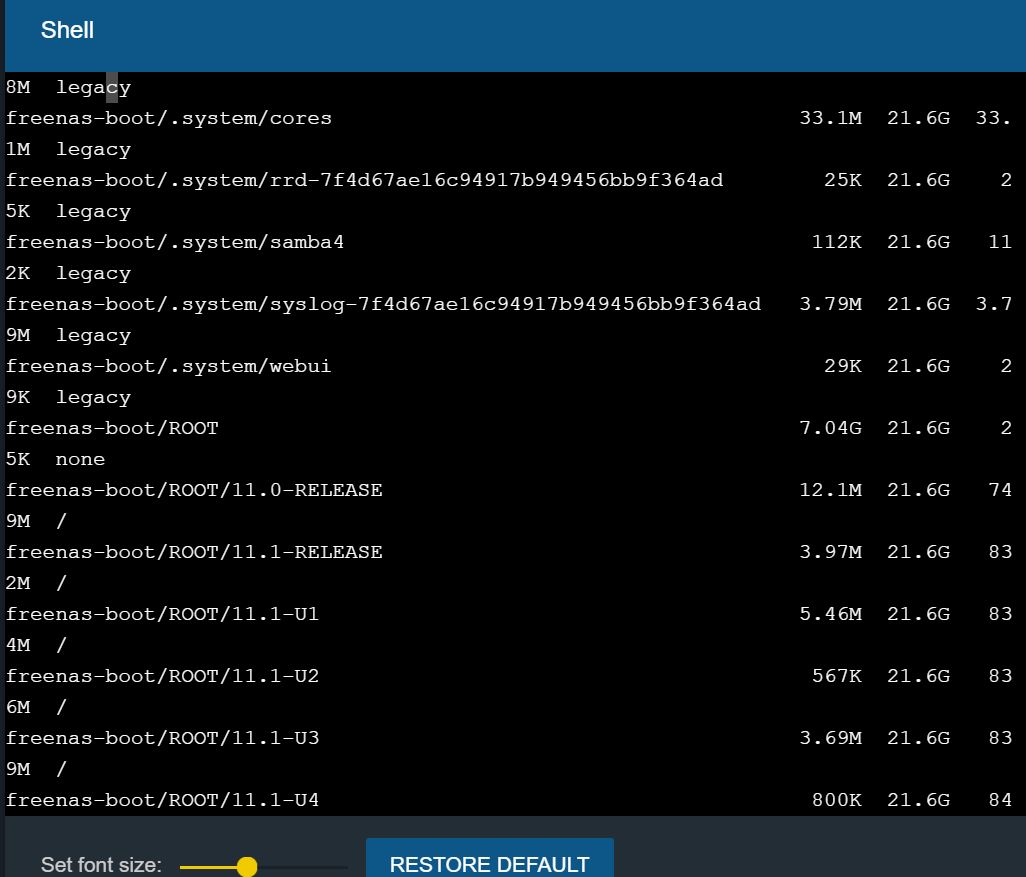The height and width of the screenshot is (877, 1026).
Task: Select text freenas-boot/.system/samba4
Action: (175, 242)
